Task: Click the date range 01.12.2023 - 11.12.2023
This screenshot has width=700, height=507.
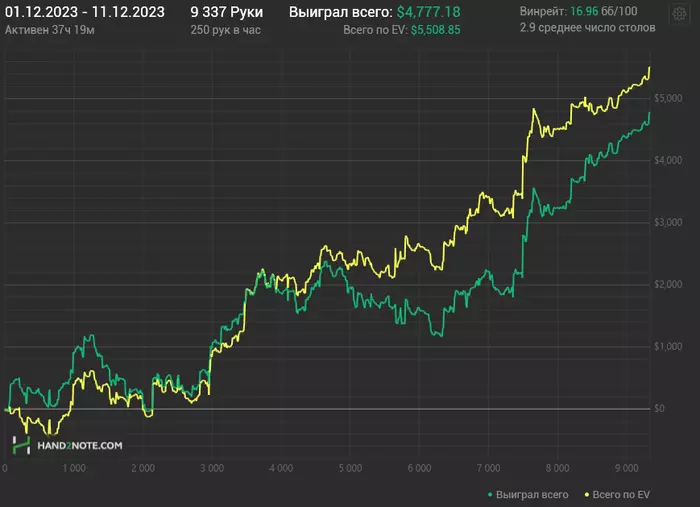Action: click(x=85, y=12)
